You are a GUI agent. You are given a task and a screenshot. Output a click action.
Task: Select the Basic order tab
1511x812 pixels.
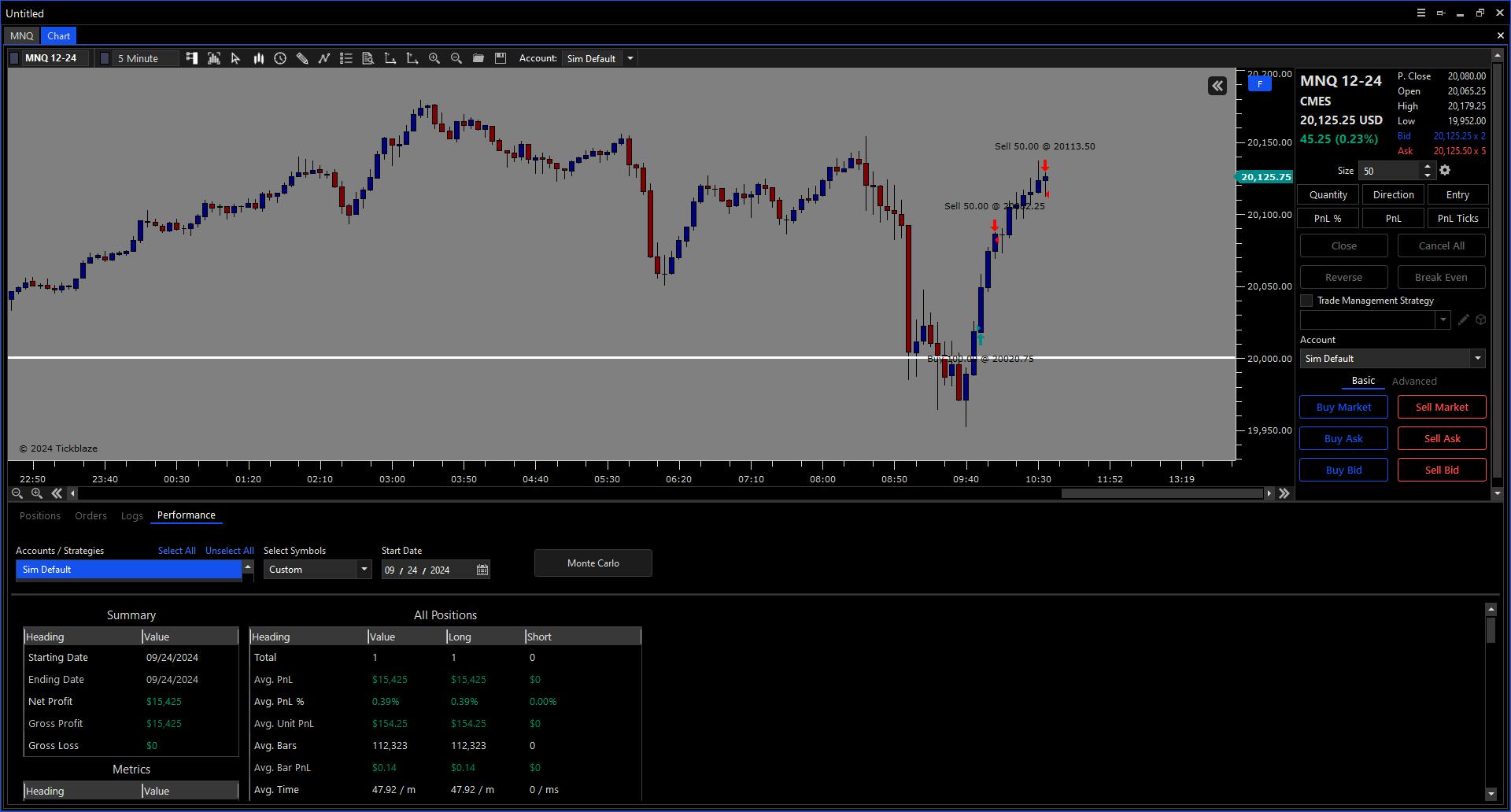click(1363, 381)
